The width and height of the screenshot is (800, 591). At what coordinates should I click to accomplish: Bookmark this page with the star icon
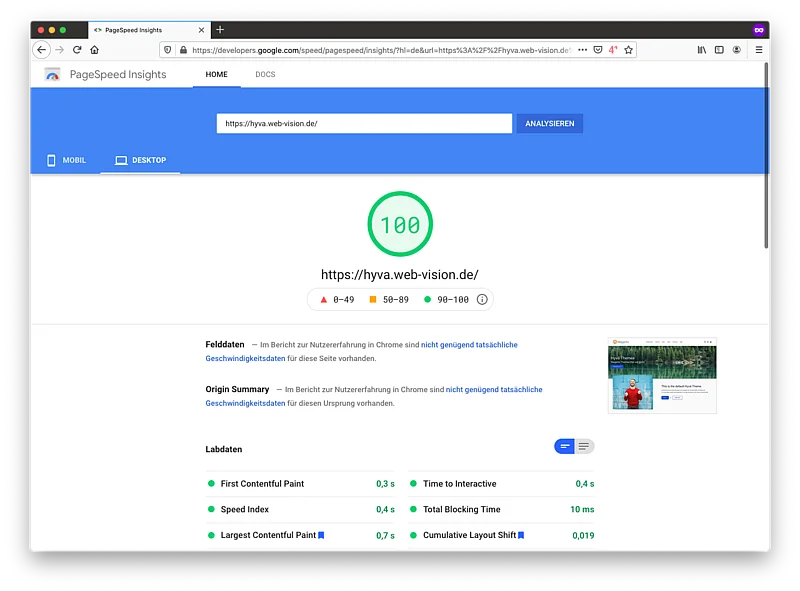pyautogui.click(x=628, y=49)
